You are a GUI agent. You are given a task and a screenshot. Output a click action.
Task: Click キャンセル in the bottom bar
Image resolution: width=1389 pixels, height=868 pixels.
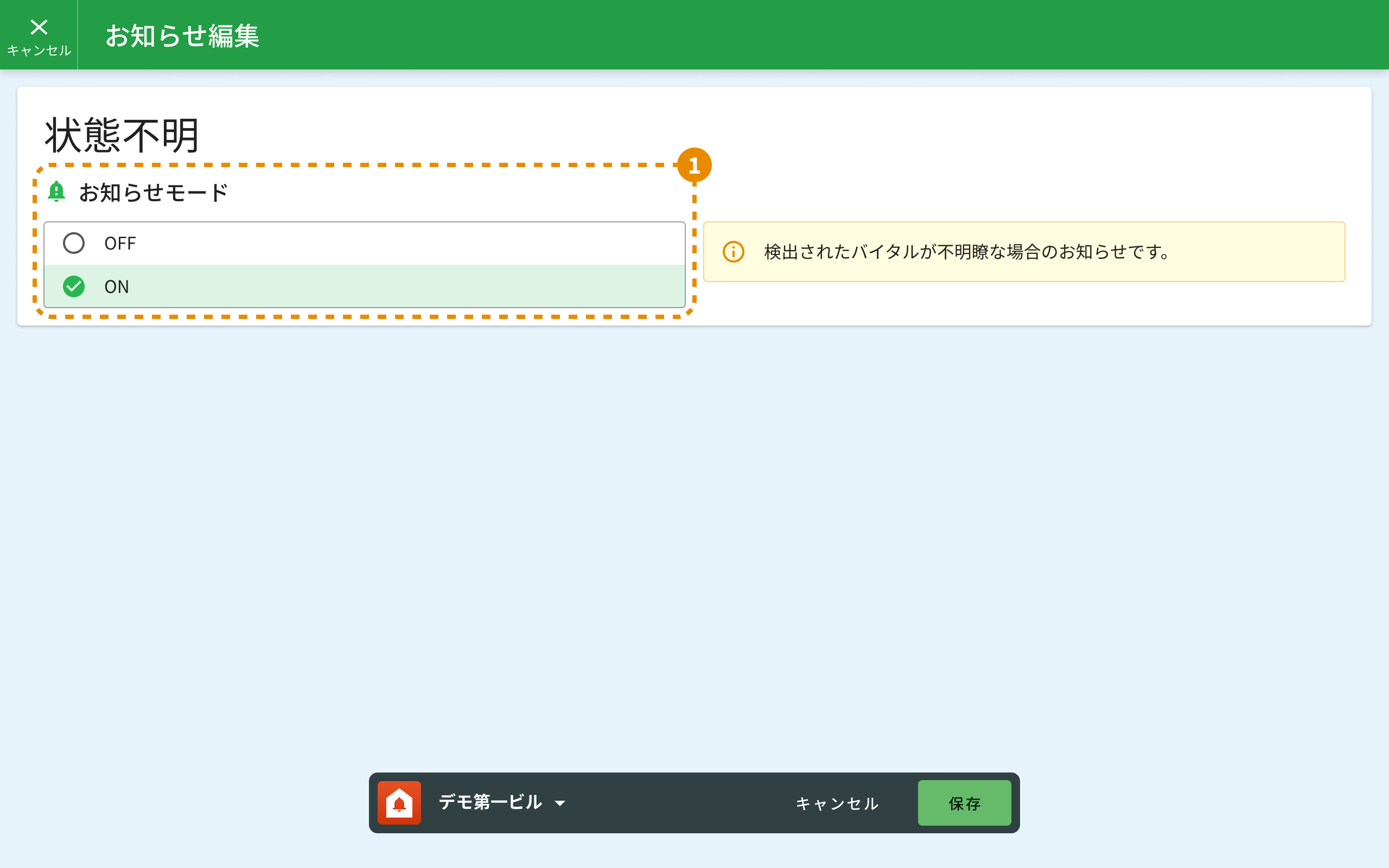[x=837, y=803]
